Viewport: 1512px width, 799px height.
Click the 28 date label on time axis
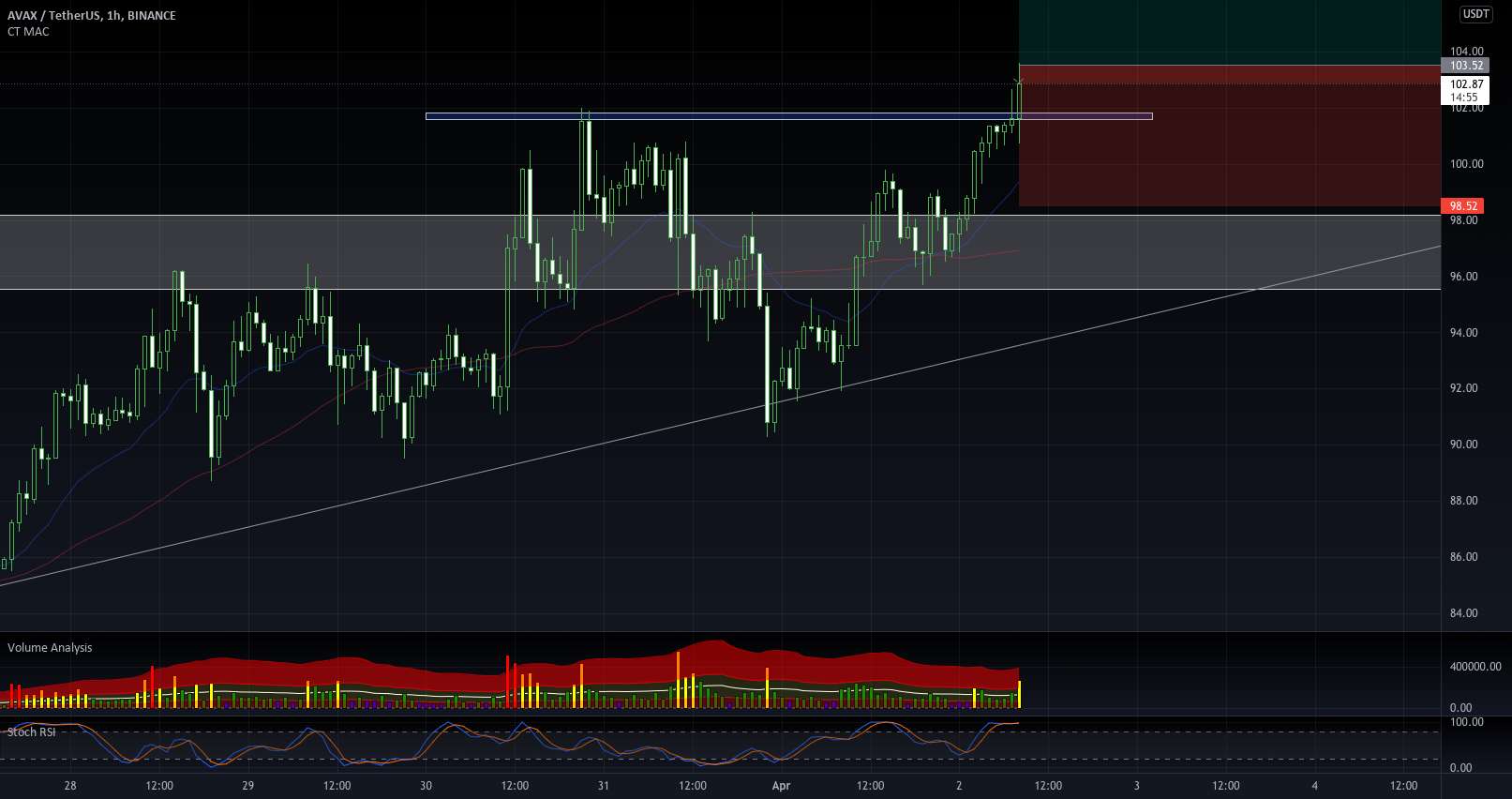click(x=70, y=786)
